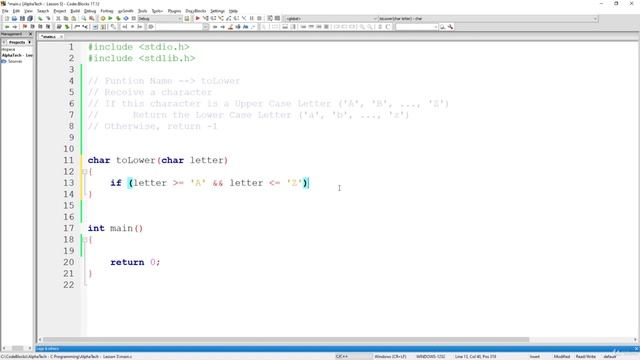Click the Projects tab right arrow
This screenshot has height=360, width=640.
pyautogui.click(x=29, y=42)
